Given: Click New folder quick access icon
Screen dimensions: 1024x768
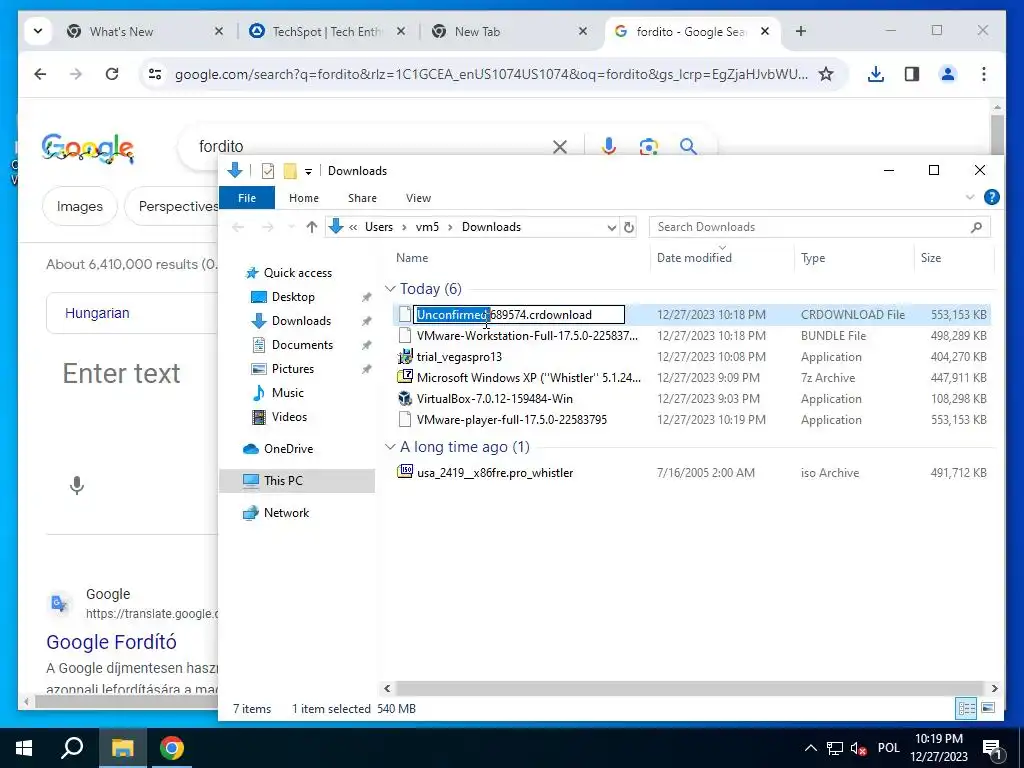Looking at the screenshot, I should tap(290, 171).
